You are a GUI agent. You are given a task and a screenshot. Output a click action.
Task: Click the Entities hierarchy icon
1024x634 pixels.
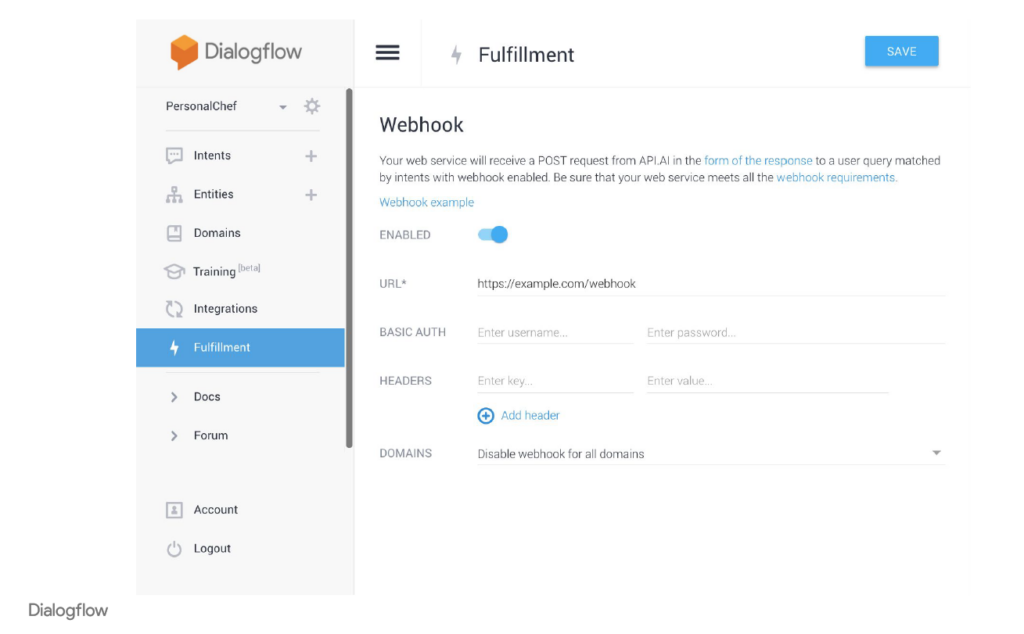click(174, 194)
